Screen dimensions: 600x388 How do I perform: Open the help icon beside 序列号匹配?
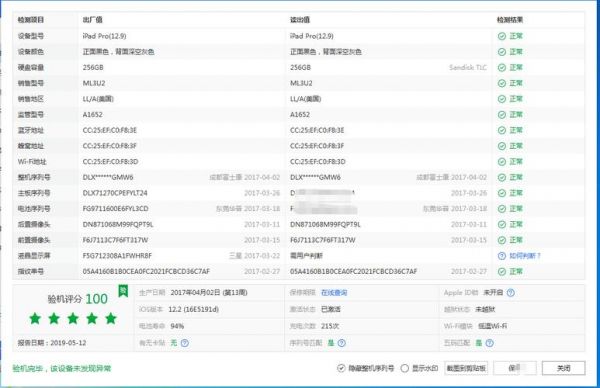(x=341, y=343)
